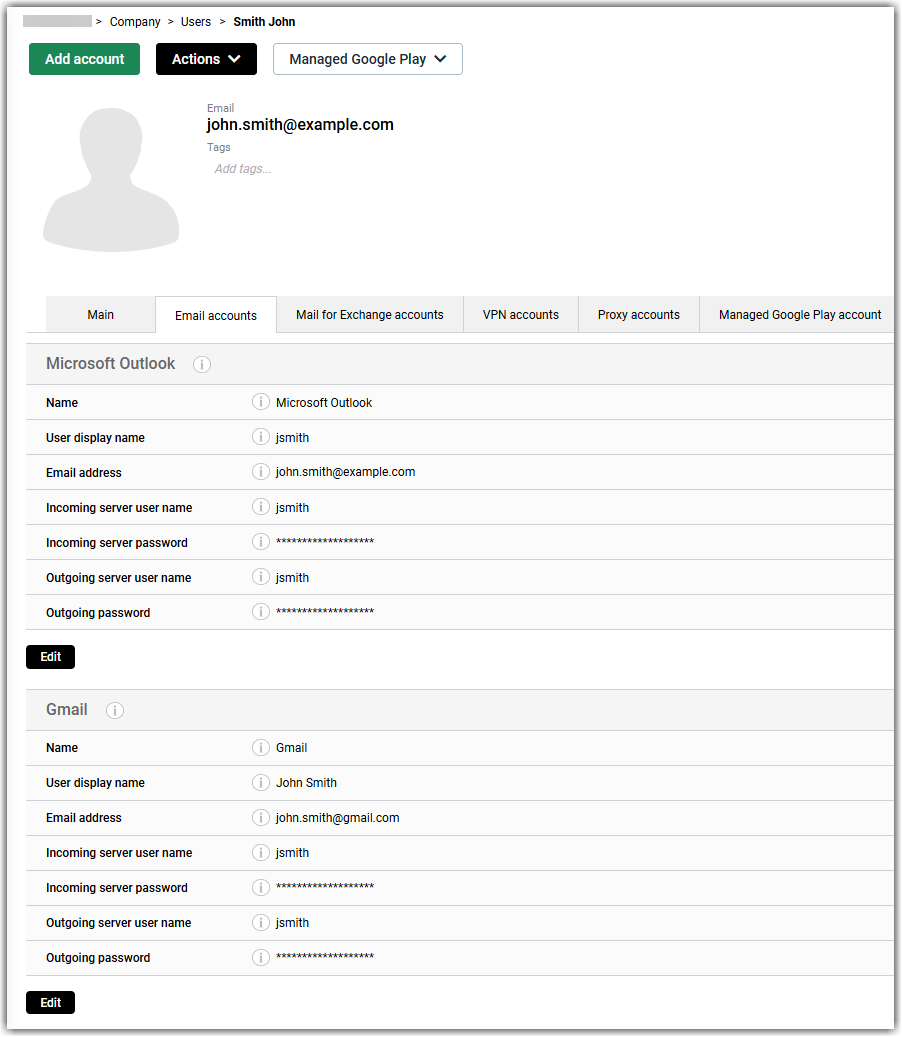The image size is (902, 1037).
Task: Click info icon next to Outlook Name row
Action: tap(260, 401)
